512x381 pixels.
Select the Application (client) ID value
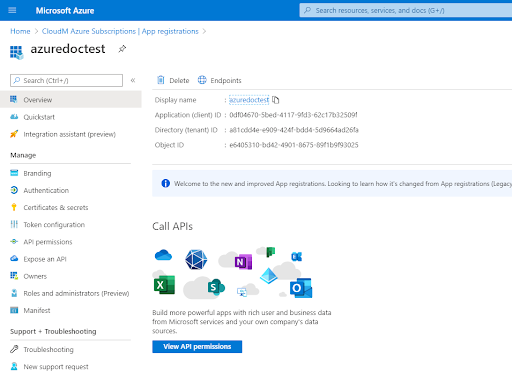[293, 115]
